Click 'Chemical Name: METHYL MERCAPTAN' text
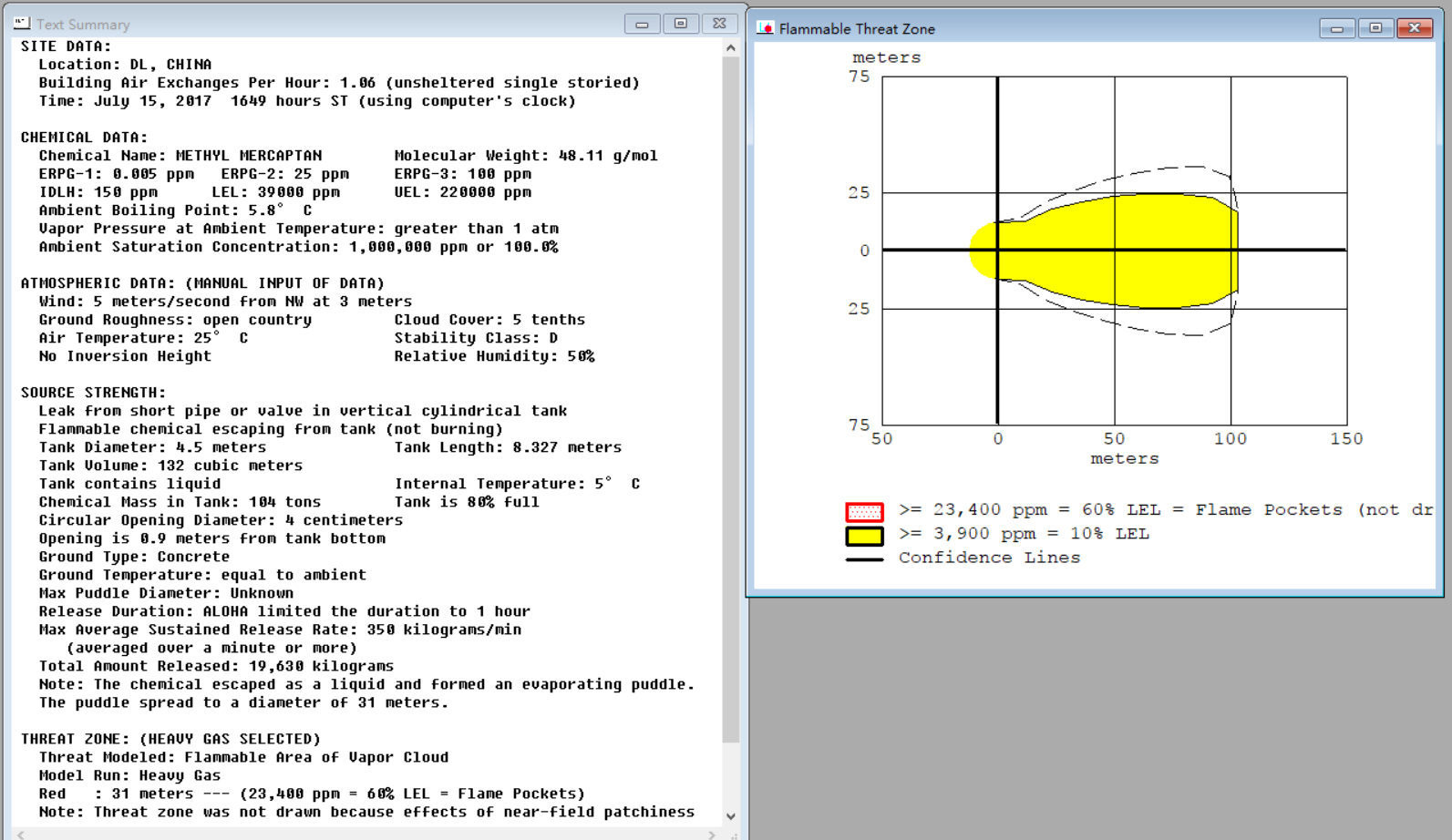This screenshot has height=840, width=1452. (x=180, y=156)
